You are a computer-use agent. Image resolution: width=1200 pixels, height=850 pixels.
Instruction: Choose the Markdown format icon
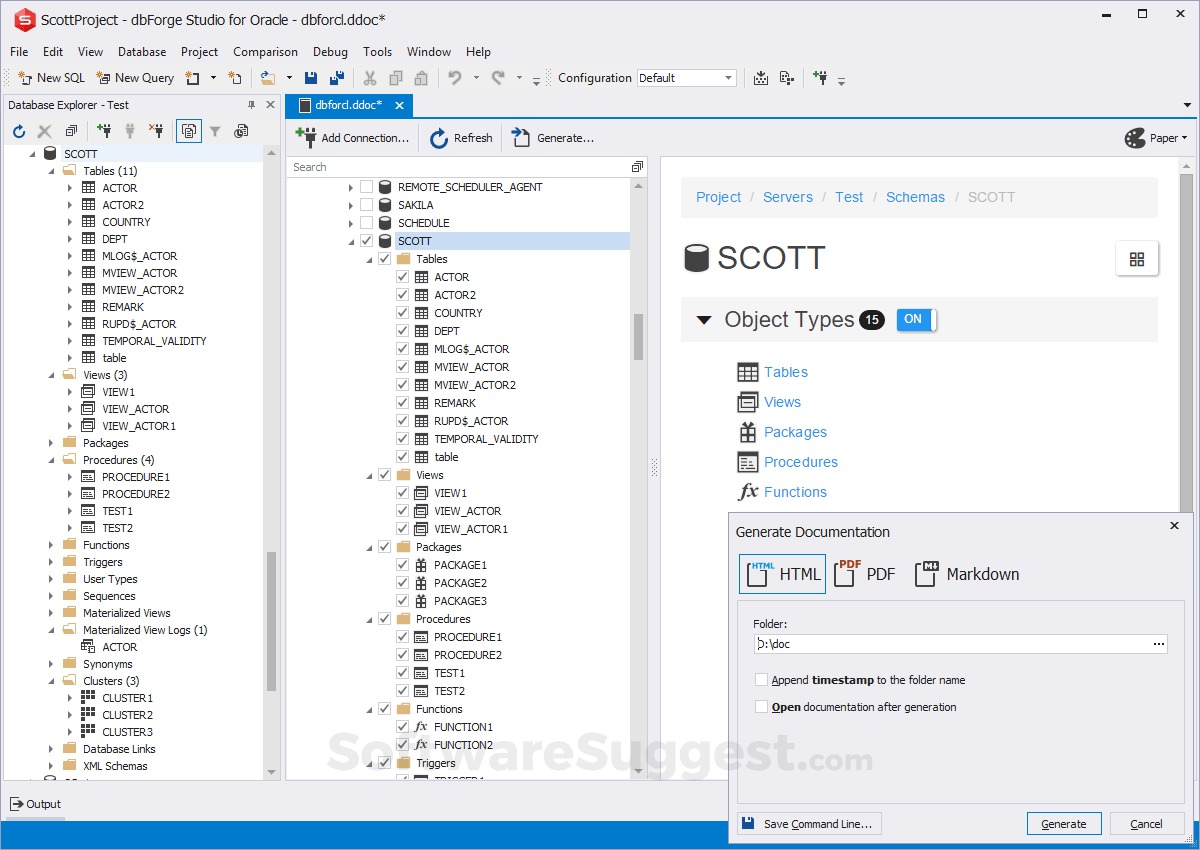[926, 574]
